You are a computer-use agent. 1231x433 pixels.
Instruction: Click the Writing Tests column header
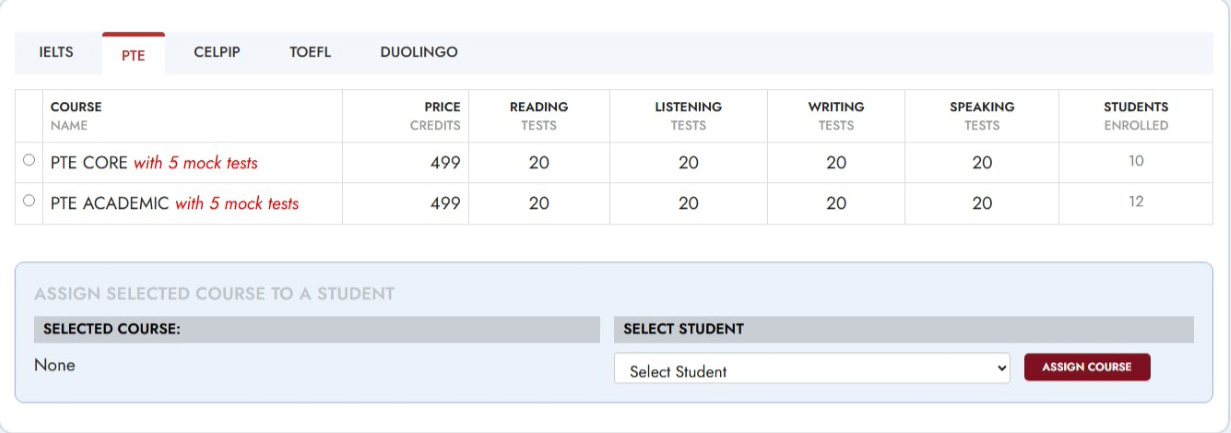click(x=836, y=115)
